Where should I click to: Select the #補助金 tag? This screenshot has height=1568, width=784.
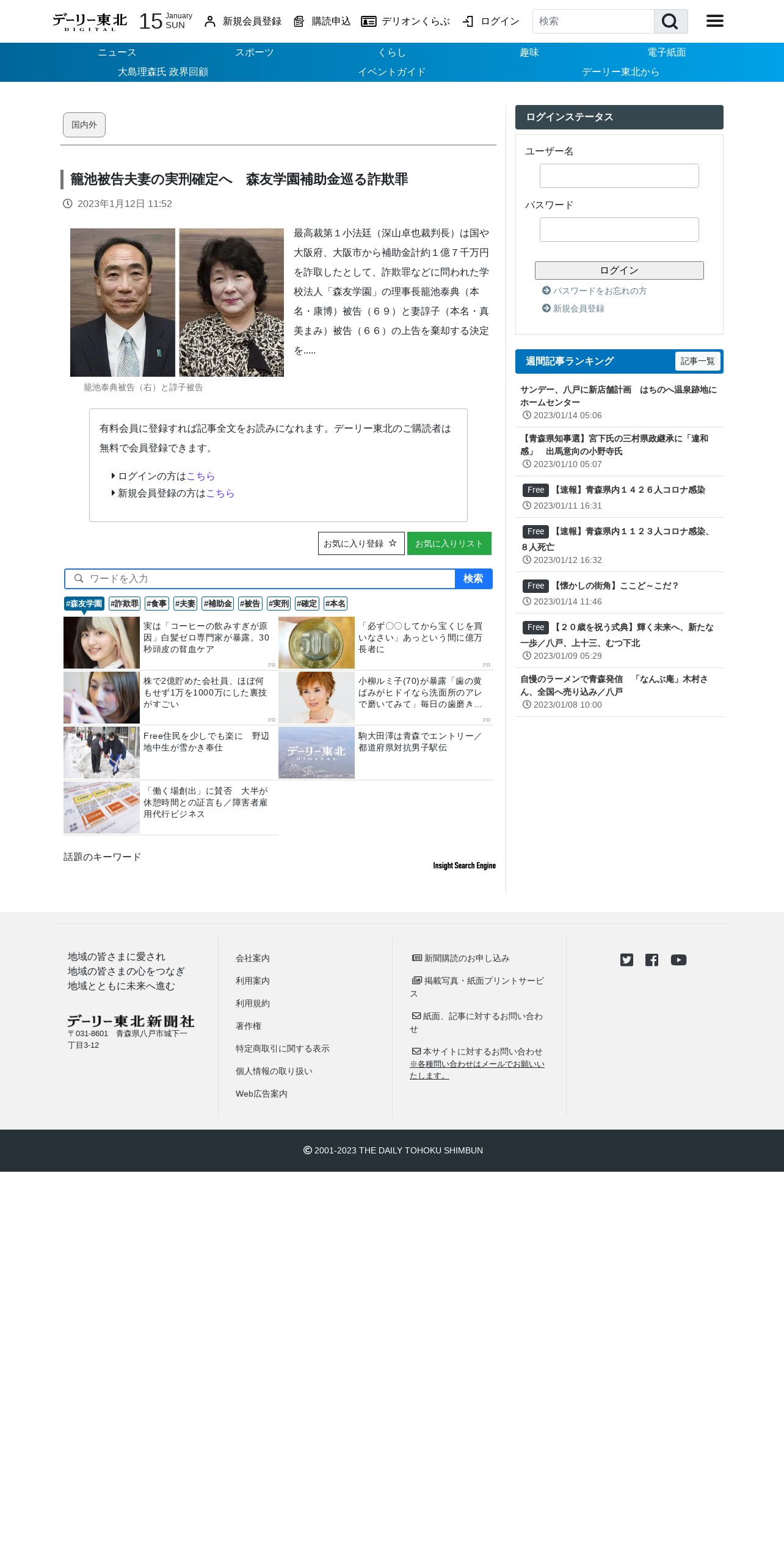click(x=218, y=604)
